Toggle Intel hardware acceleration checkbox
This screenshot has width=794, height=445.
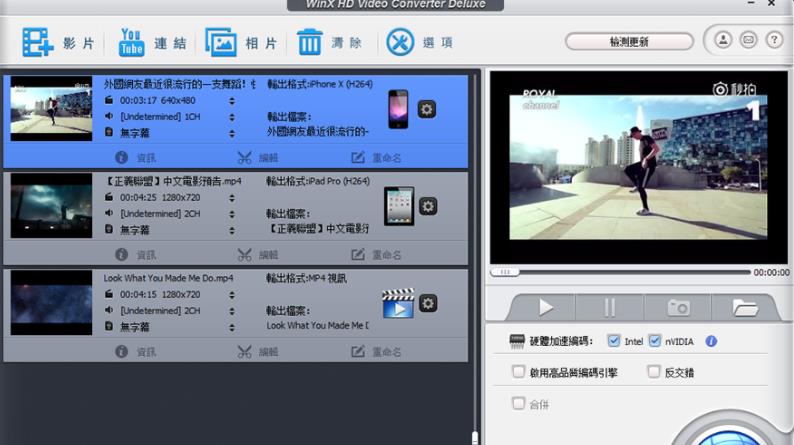[614, 341]
